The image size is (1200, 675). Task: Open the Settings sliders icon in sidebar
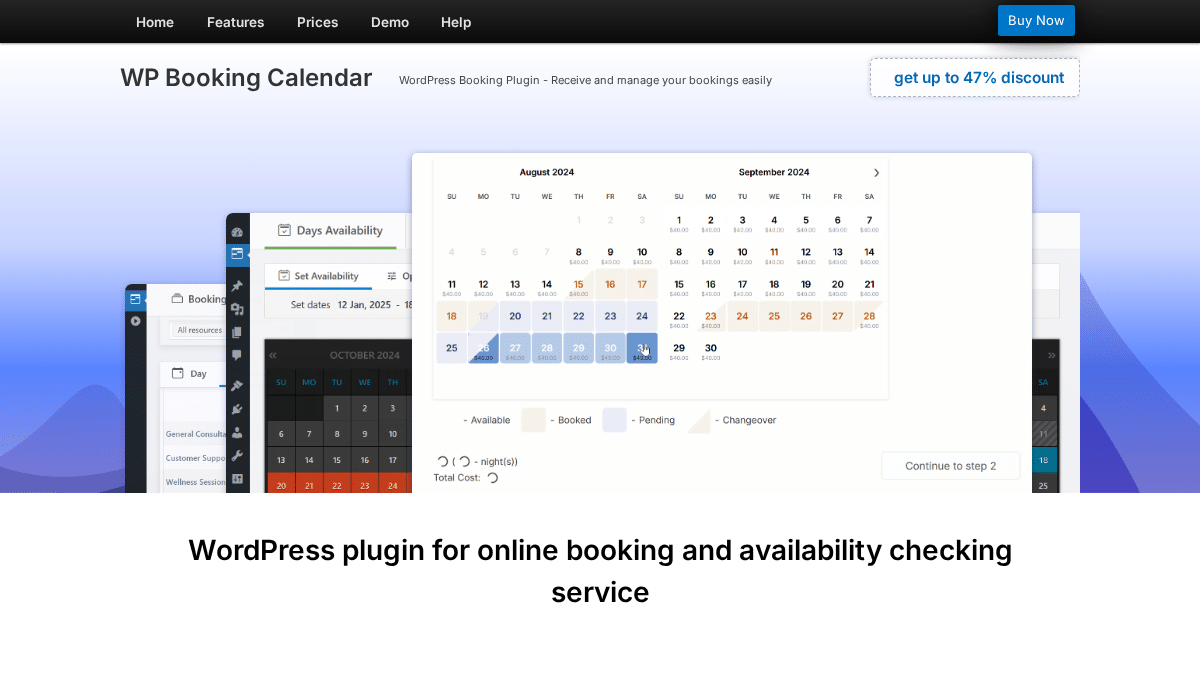point(237,478)
